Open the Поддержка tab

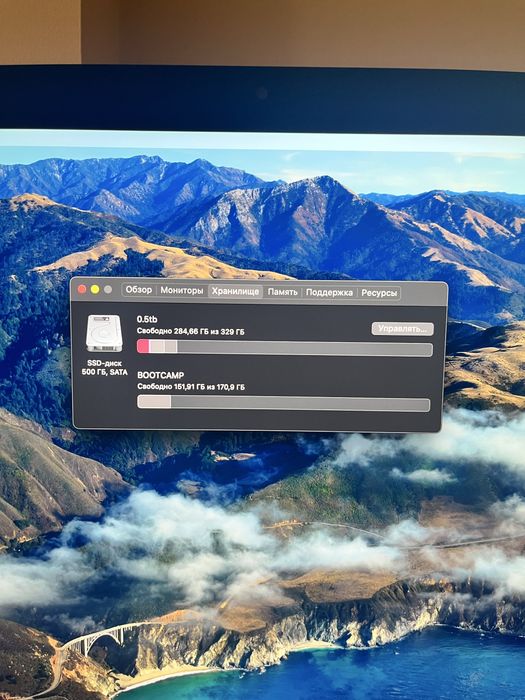click(329, 293)
